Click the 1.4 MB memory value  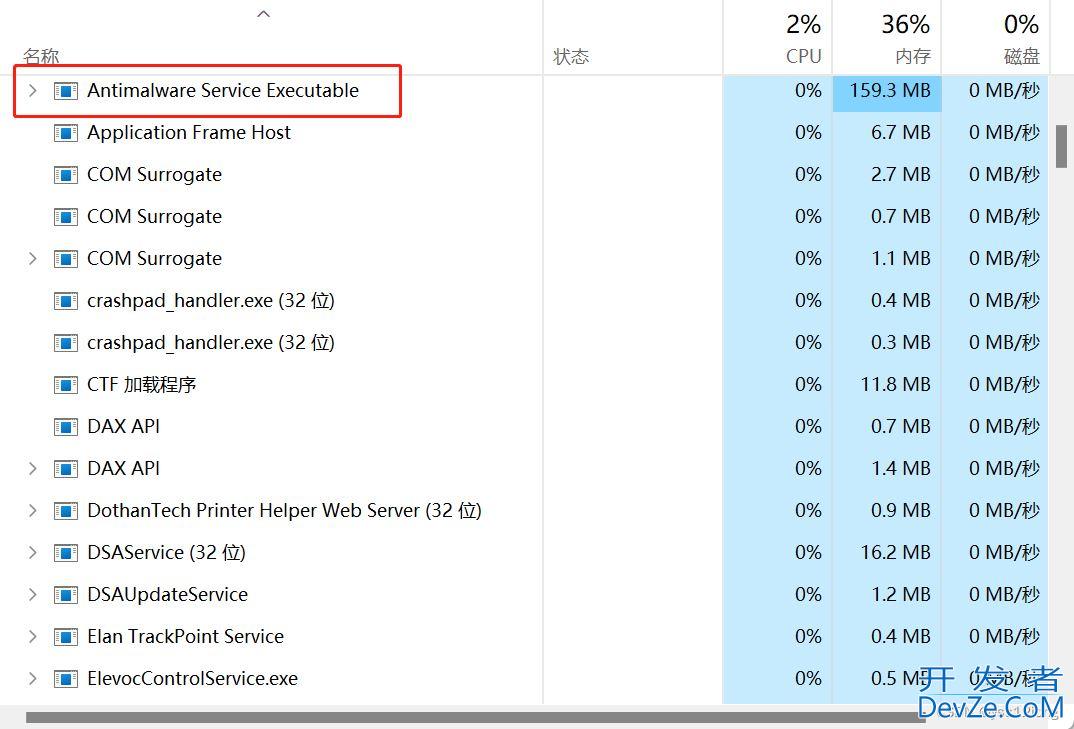click(900, 468)
